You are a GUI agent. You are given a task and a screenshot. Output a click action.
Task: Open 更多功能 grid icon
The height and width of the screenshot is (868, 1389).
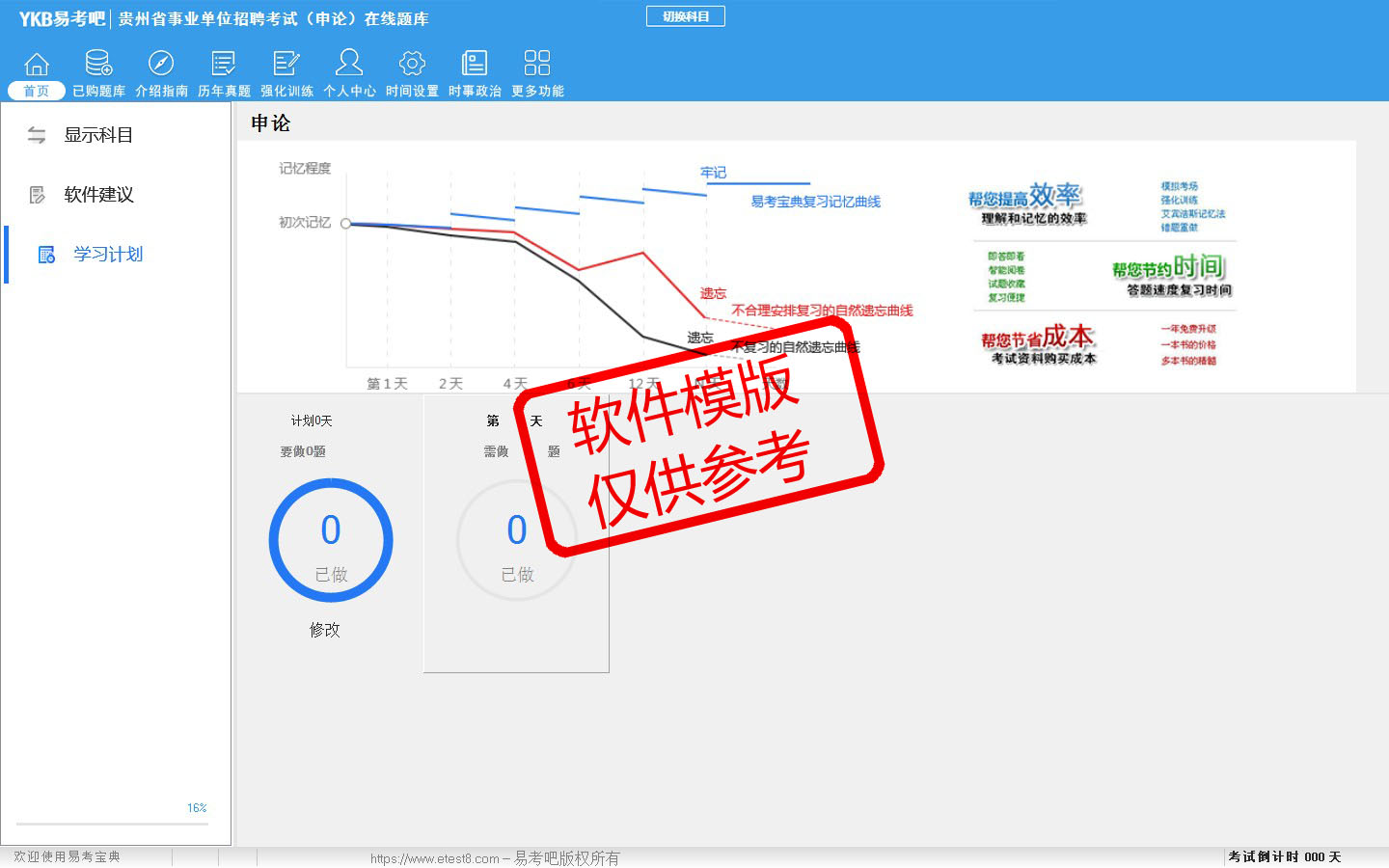(x=537, y=65)
